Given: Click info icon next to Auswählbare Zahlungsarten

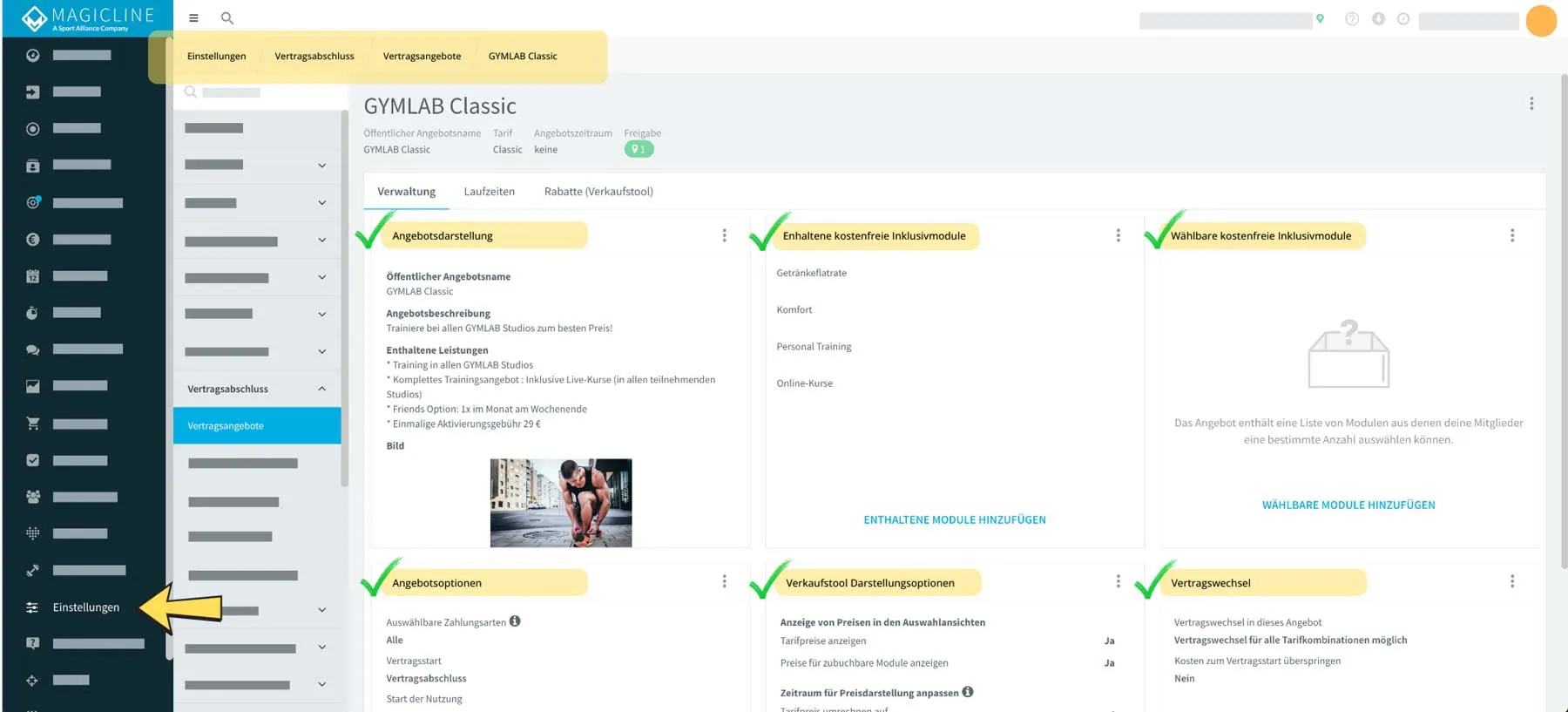Looking at the screenshot, I should (515, 621).
